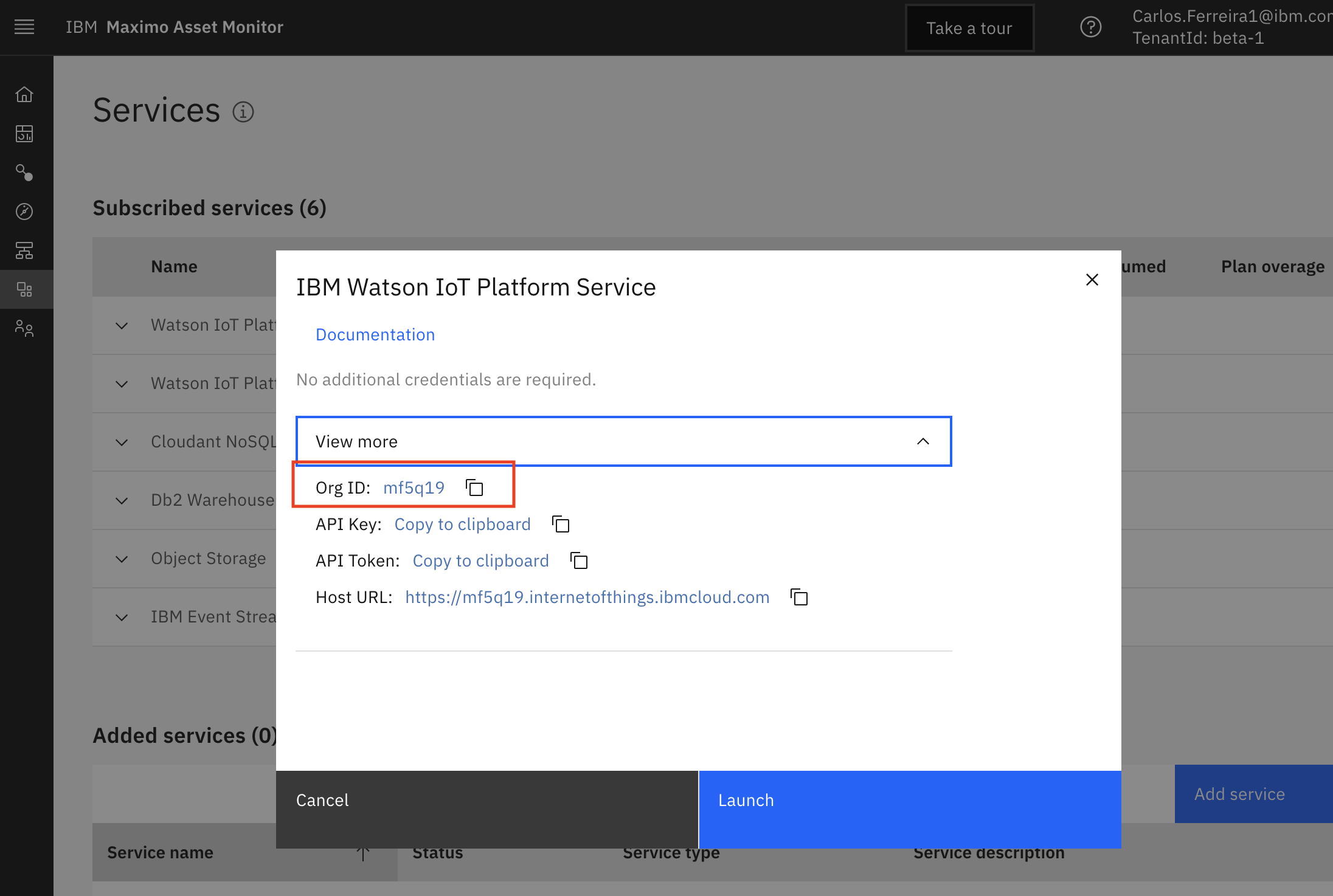Expand the Cloudant NoSQL row
The width and height of the screenshot is (1333, 896).
(122, 443)
